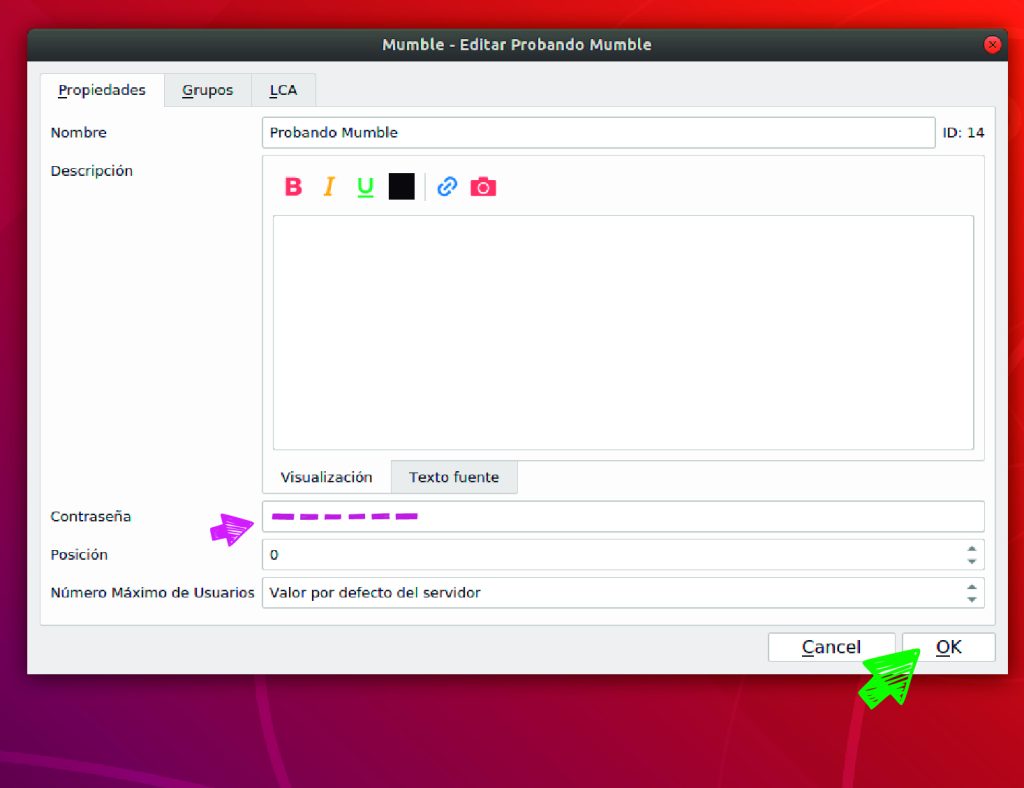The height and width of the screenshot is (788, 1024).
Task: Focus the Contraseña password field
Action: tap(623, 516)
